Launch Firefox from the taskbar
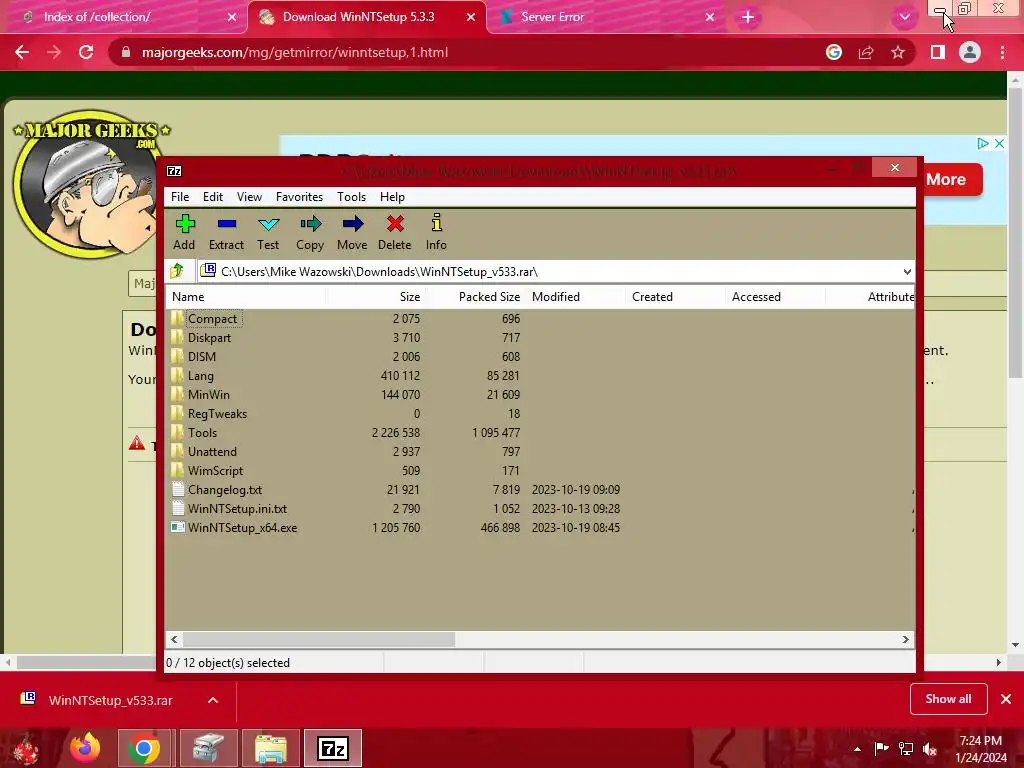Screen dimensions: 1024x768 pos(85,748)
